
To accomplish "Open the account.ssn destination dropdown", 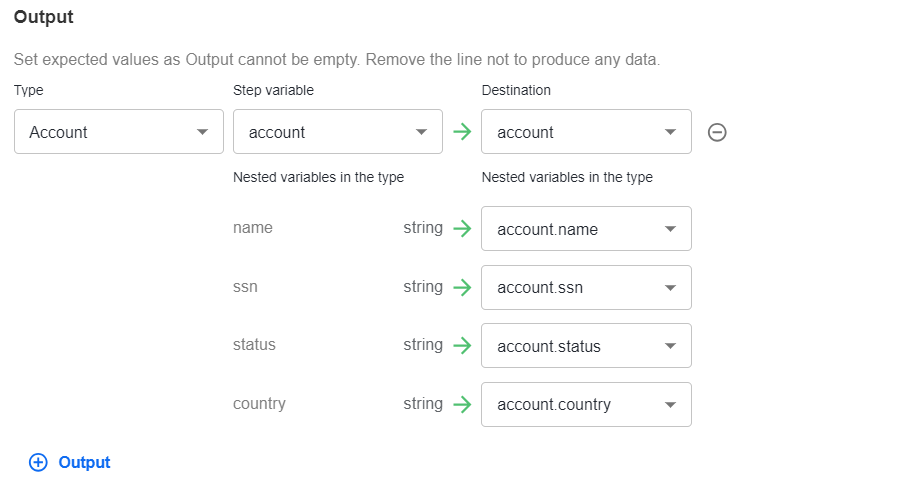I will (586, 287).
